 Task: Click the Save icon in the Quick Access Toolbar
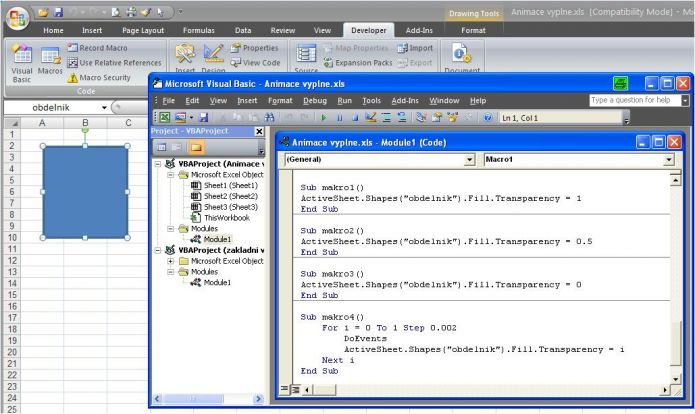58,12
